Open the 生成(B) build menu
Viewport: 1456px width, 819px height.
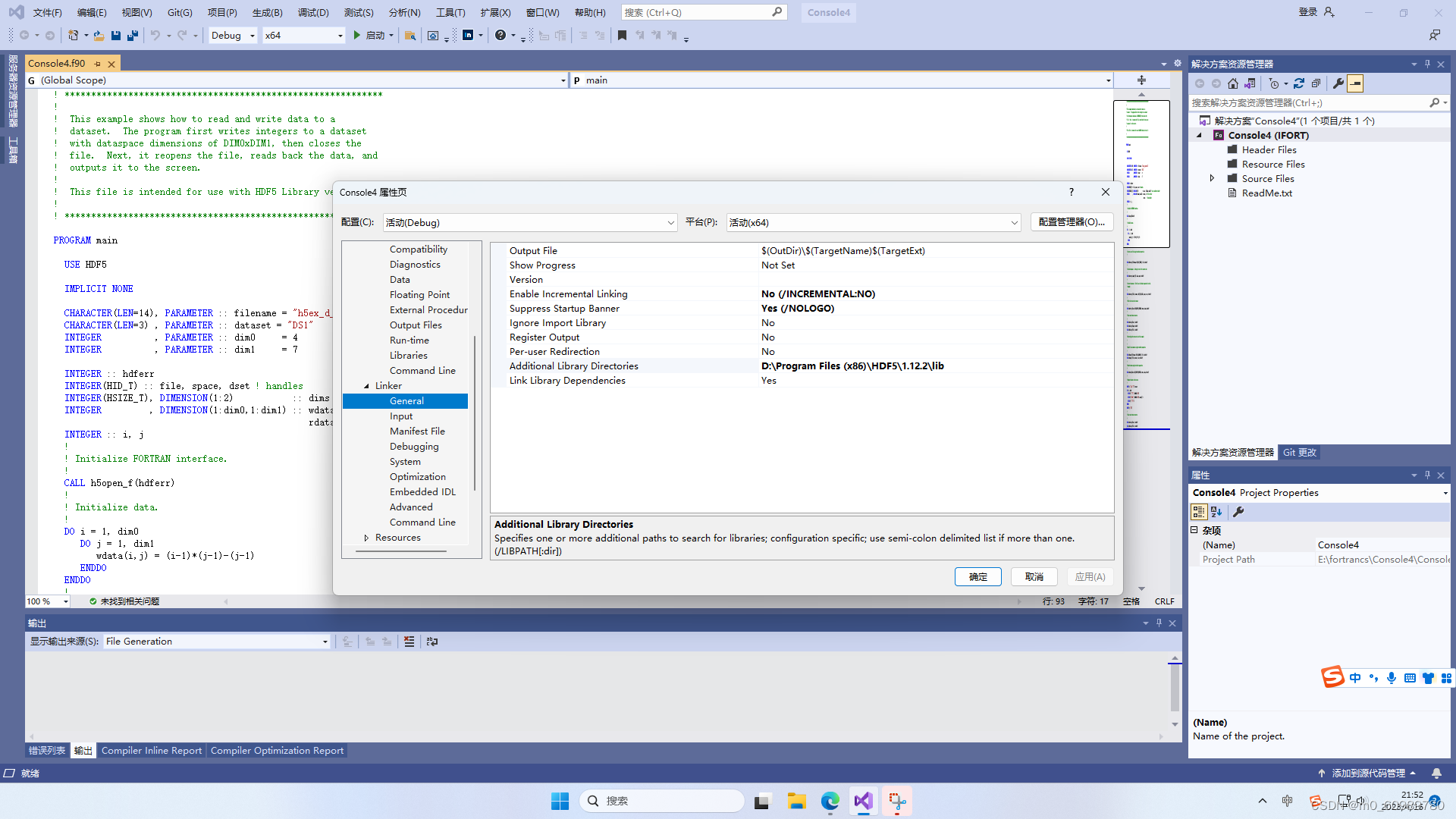(x=267, y=12)
